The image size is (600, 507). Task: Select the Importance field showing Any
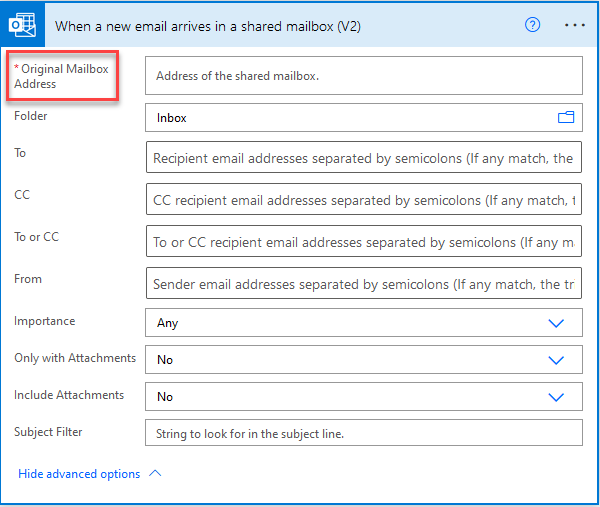point(364,323)
